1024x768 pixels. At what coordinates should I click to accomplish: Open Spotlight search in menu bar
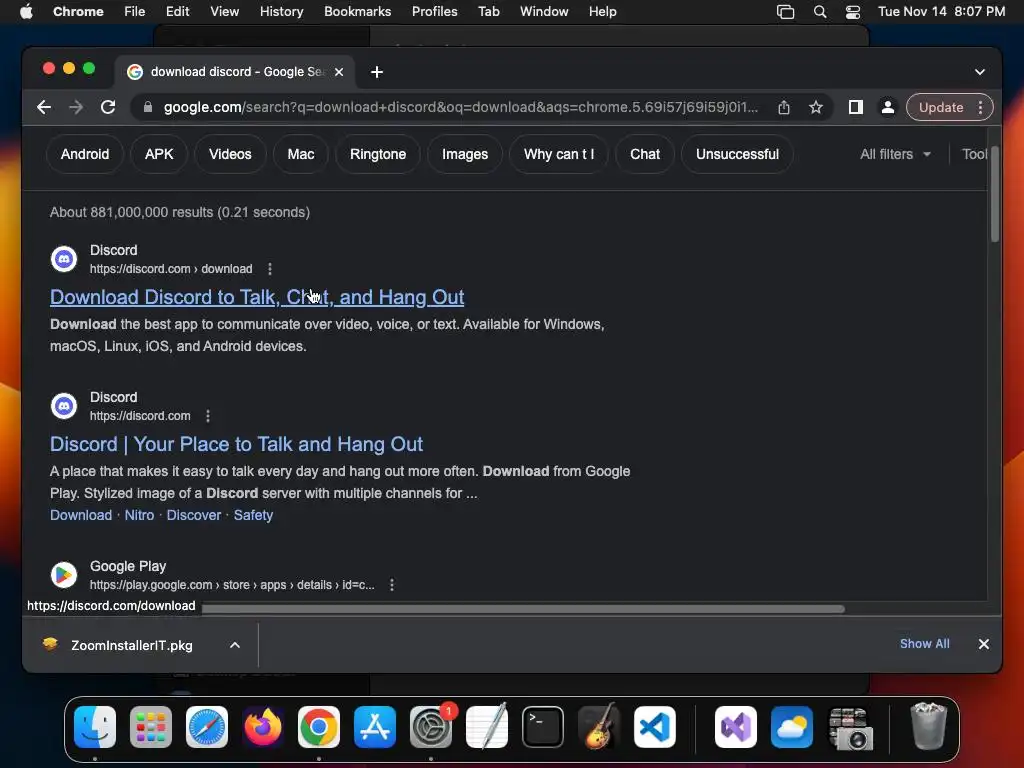point(820,12)
